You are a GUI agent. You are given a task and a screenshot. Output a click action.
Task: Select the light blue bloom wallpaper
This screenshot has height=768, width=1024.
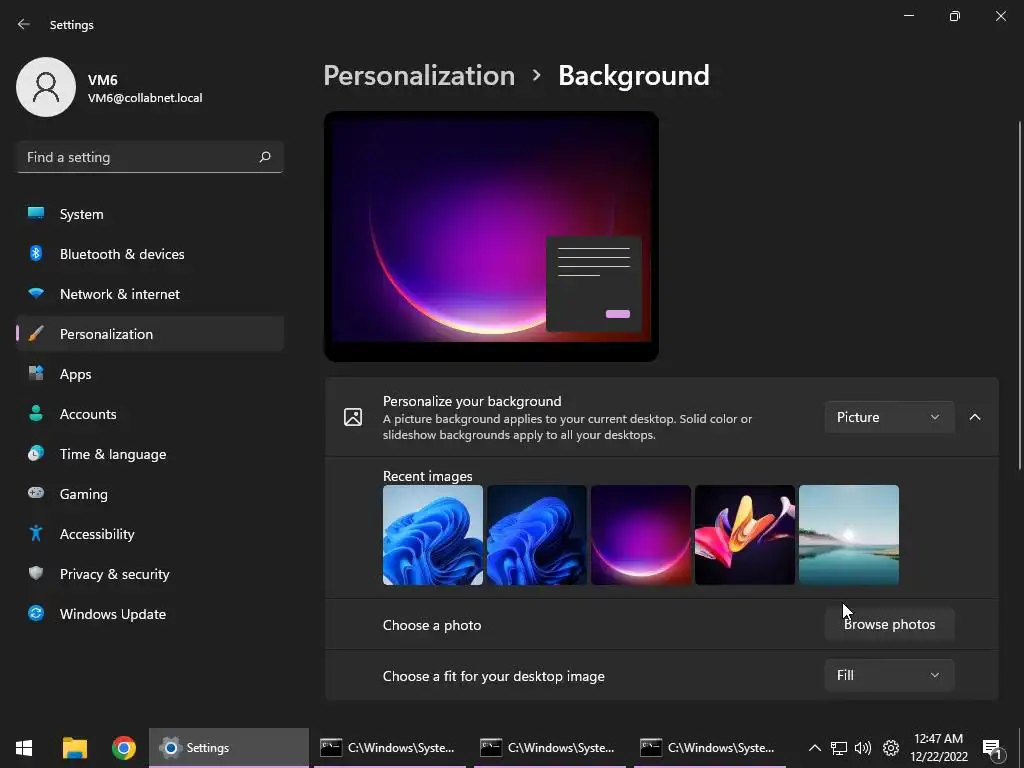pos(432,535)
